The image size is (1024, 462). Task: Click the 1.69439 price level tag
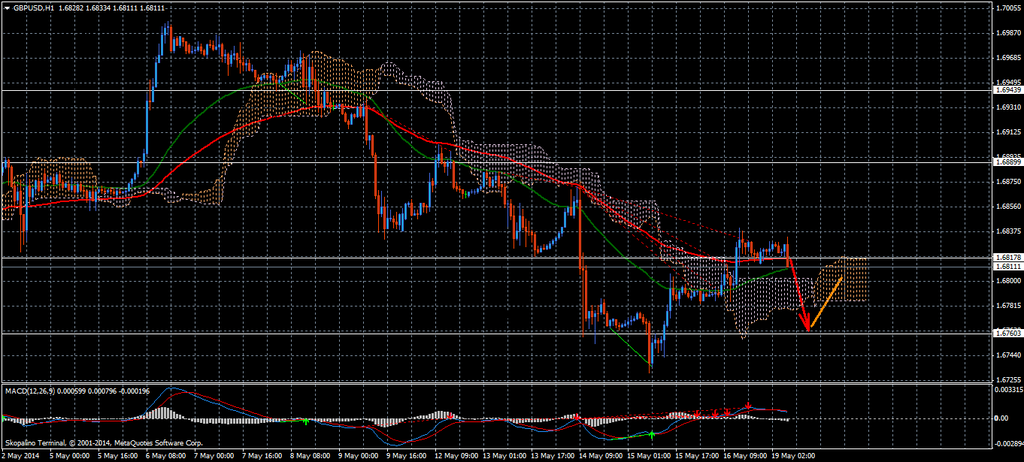click(x=1007, y=90)
